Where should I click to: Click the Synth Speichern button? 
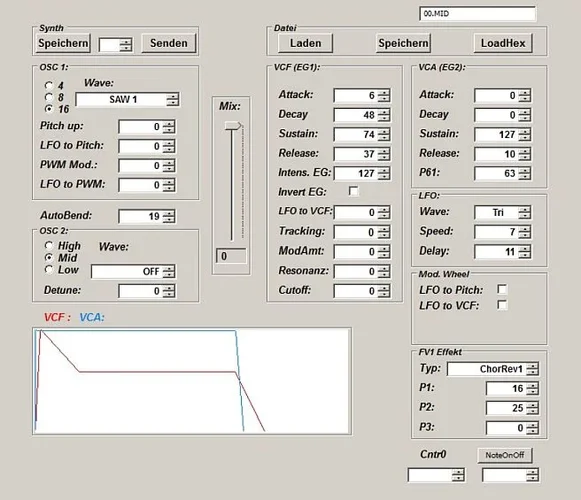click(x=63, y=43)
